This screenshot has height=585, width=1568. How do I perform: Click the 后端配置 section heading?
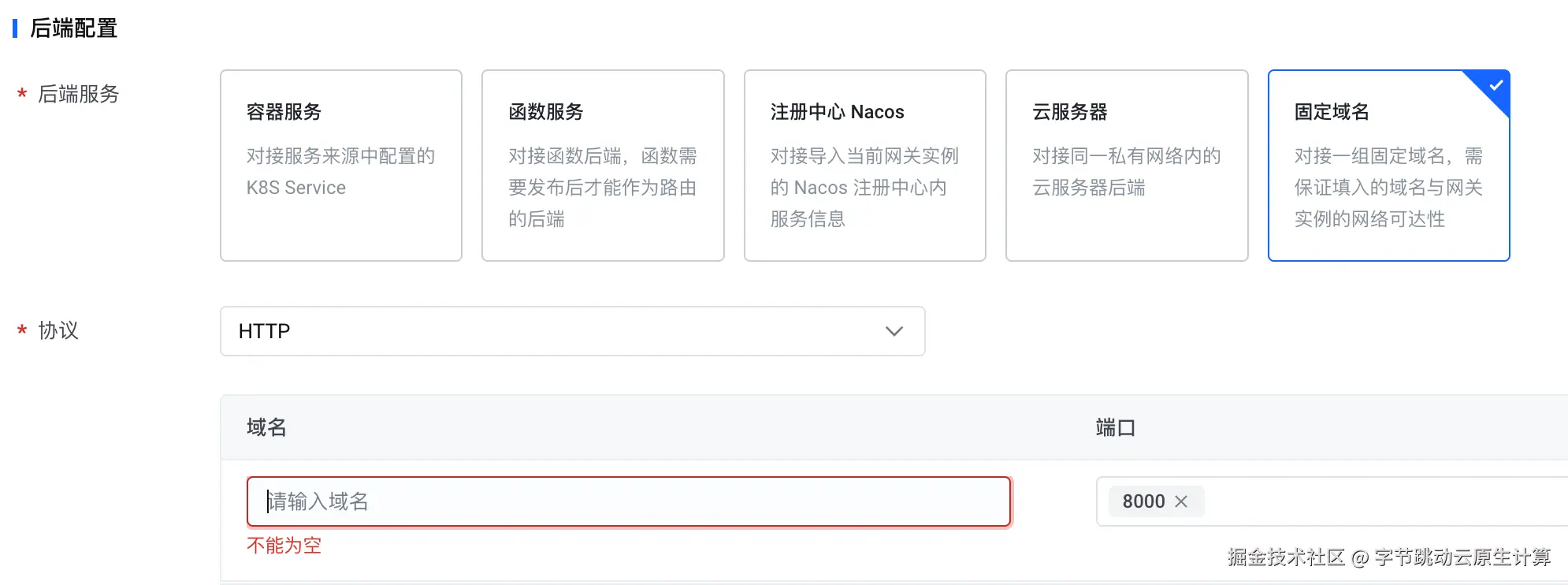(73, 28)
